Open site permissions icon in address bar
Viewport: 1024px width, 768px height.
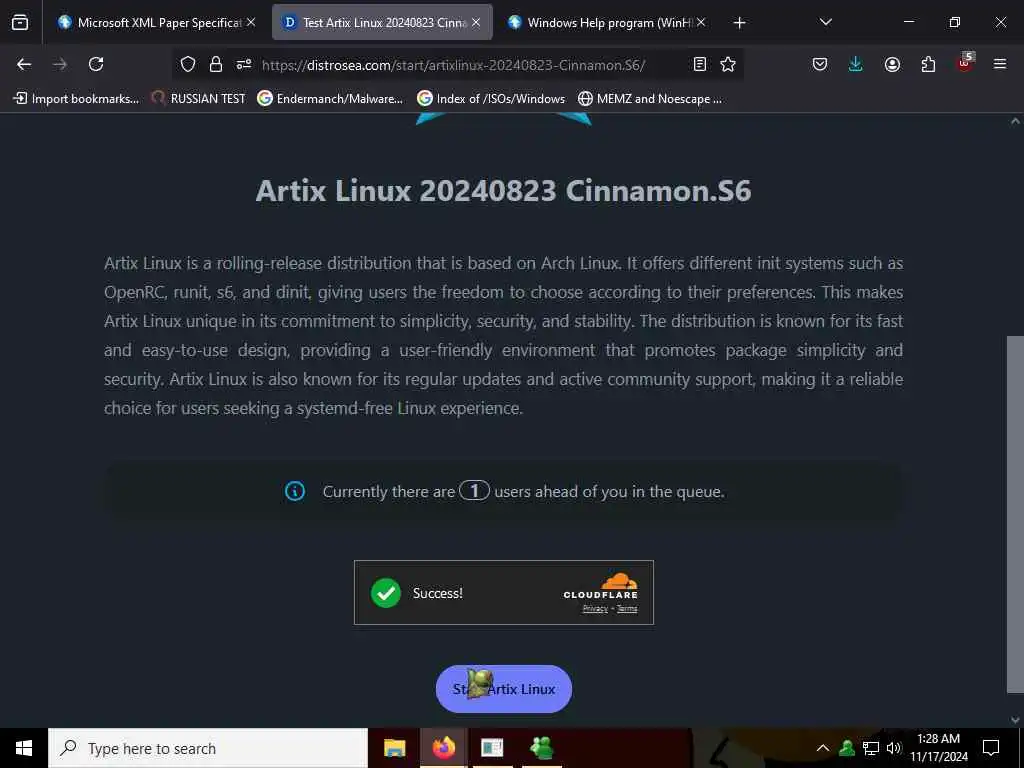point(244,64)
